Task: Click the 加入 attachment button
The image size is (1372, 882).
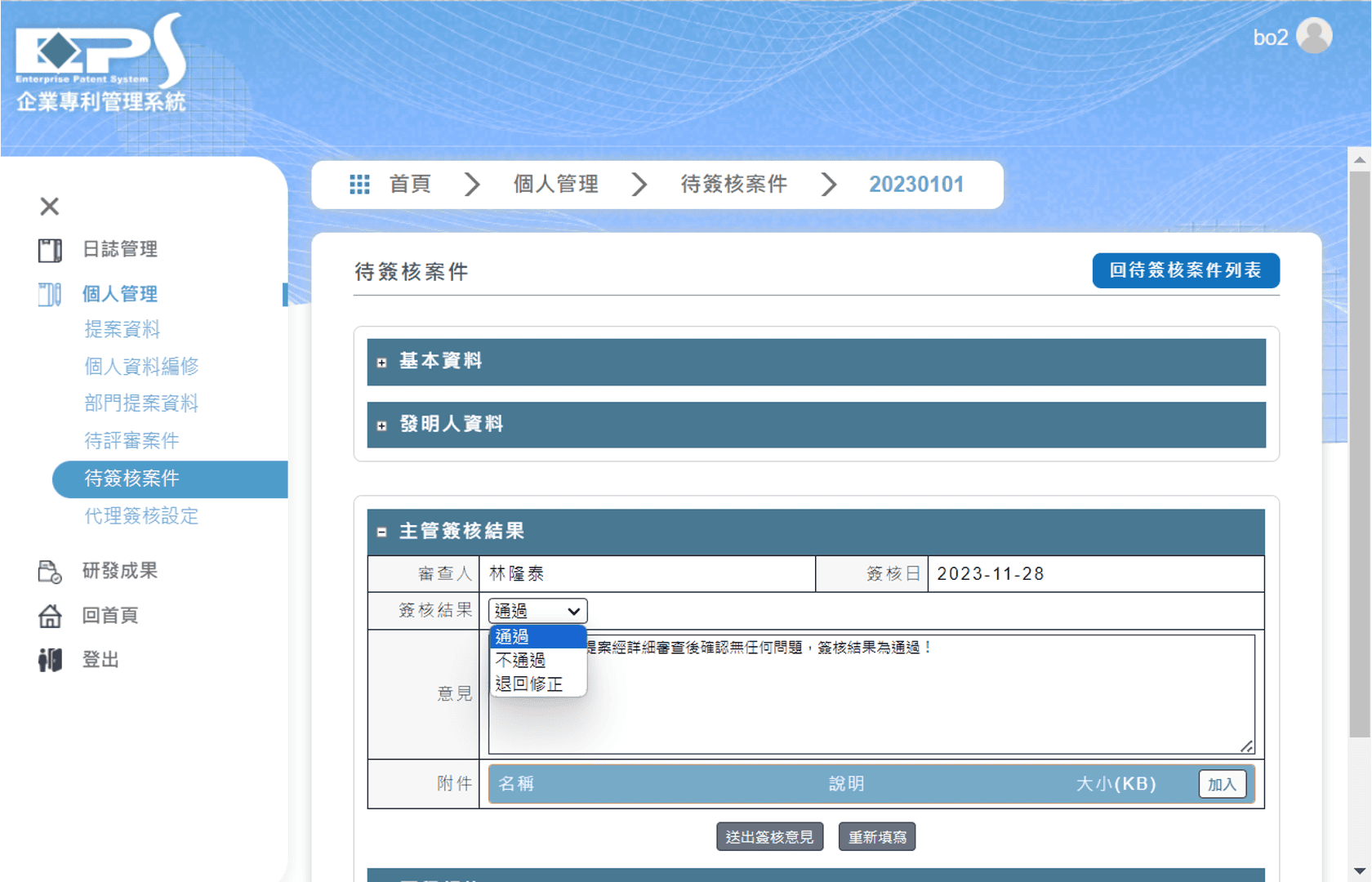Action: (x=1222, y=784)
